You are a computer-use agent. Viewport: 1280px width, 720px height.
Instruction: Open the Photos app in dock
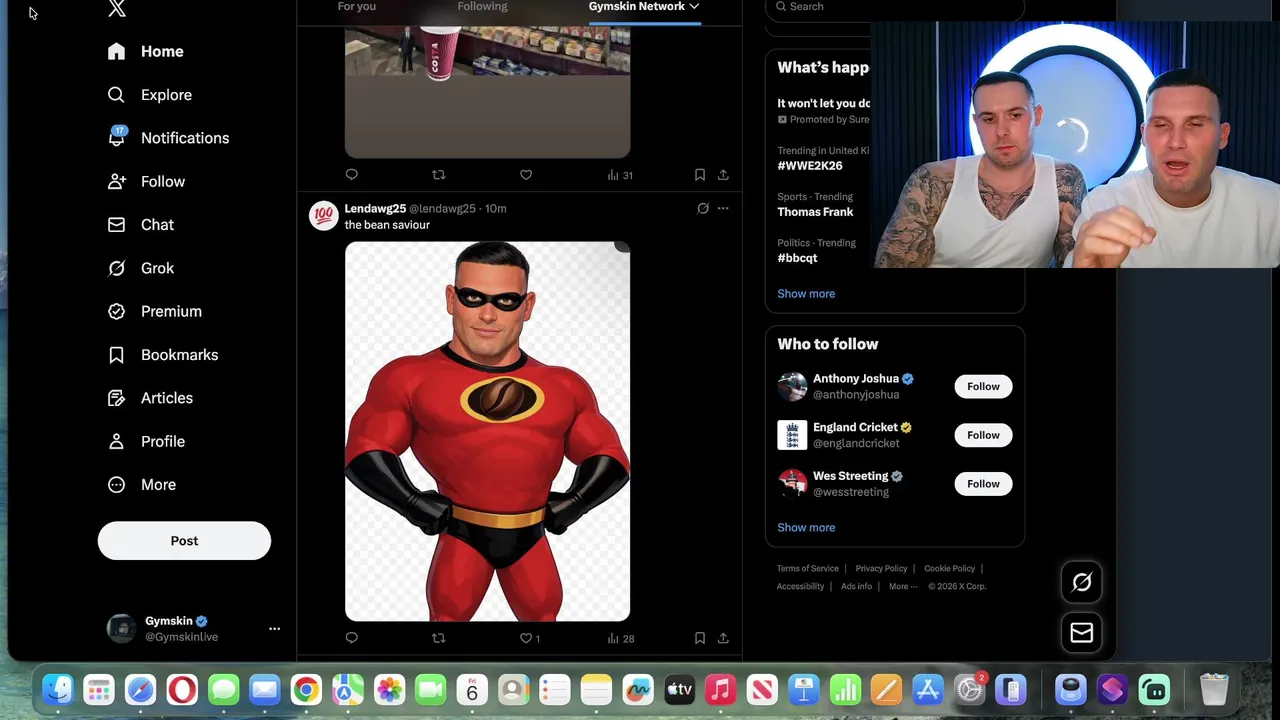point(389,690)
